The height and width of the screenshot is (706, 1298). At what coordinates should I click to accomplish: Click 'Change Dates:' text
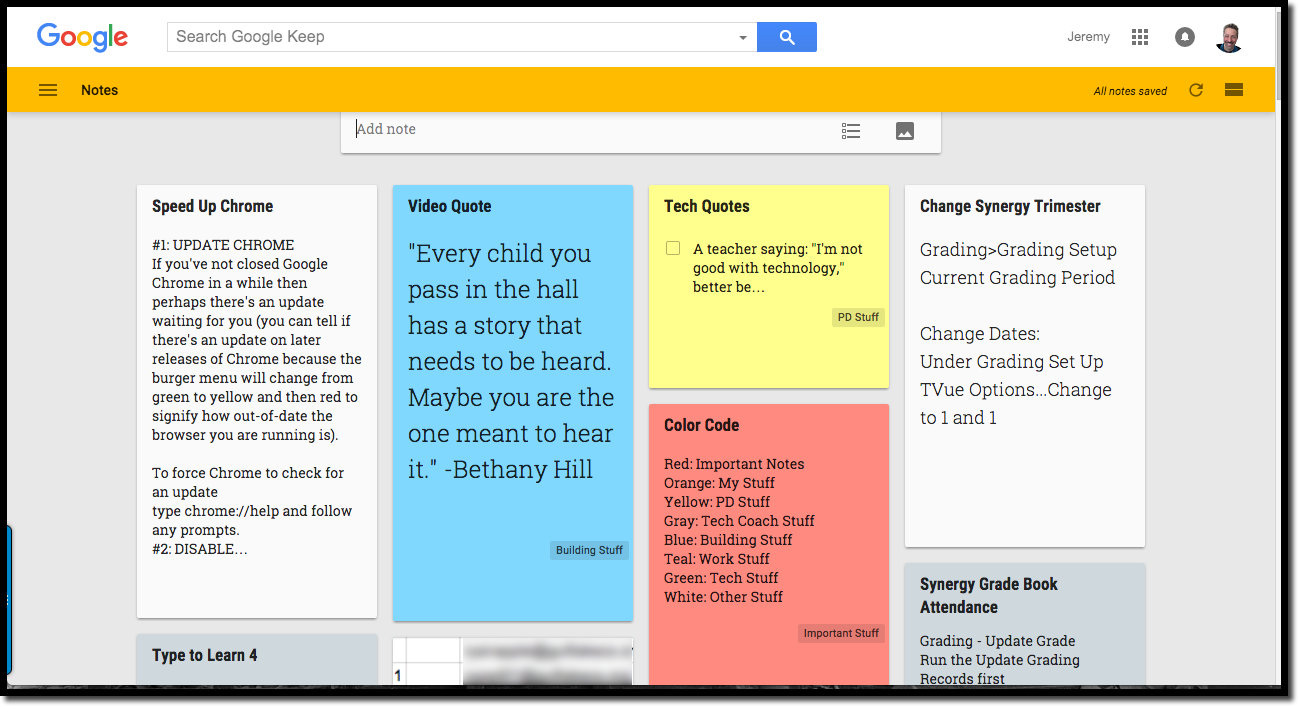click(x=980, y=334)
